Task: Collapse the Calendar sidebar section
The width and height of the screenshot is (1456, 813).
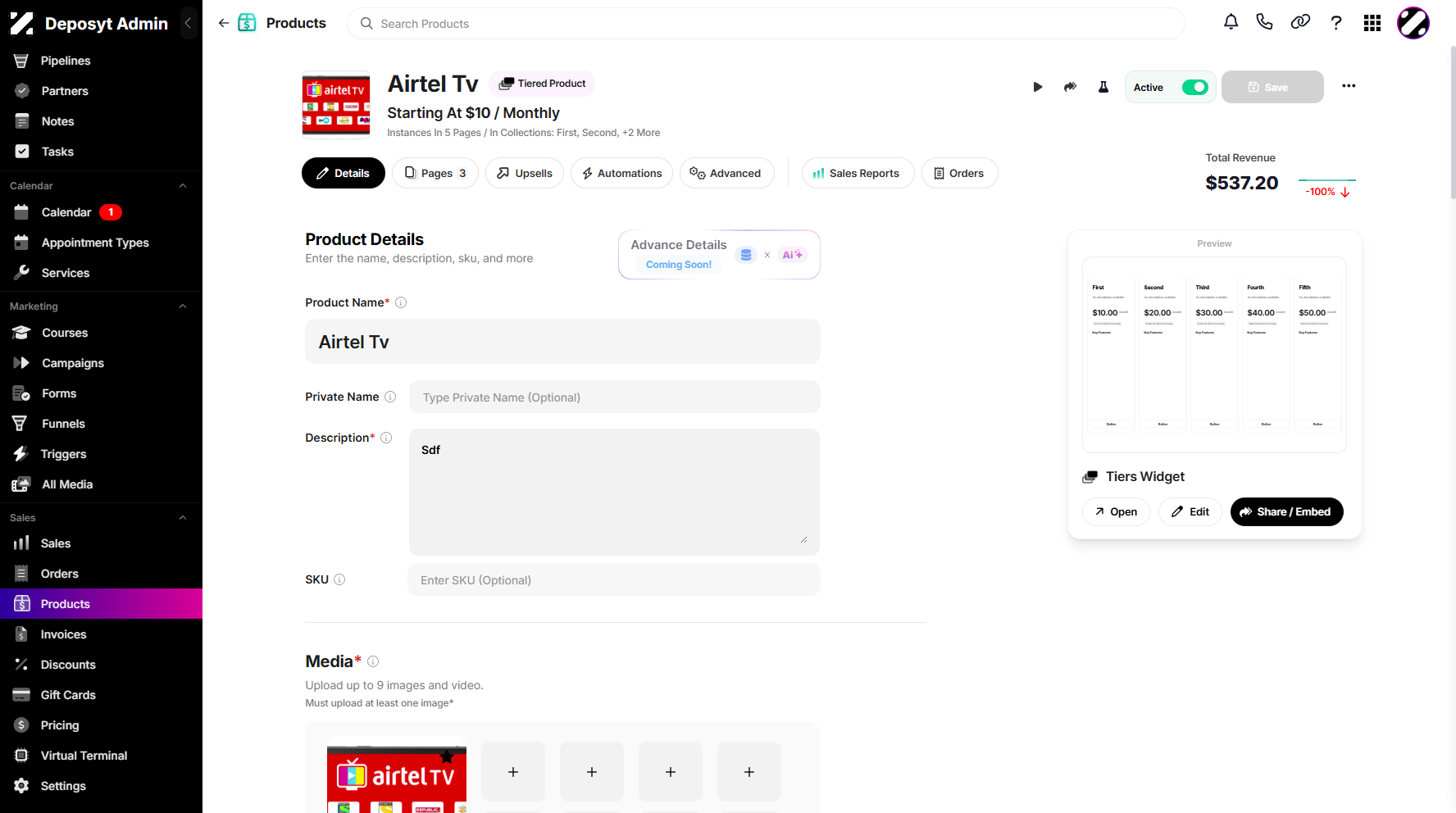Action: pyautogui.click(x=183, y=186)
